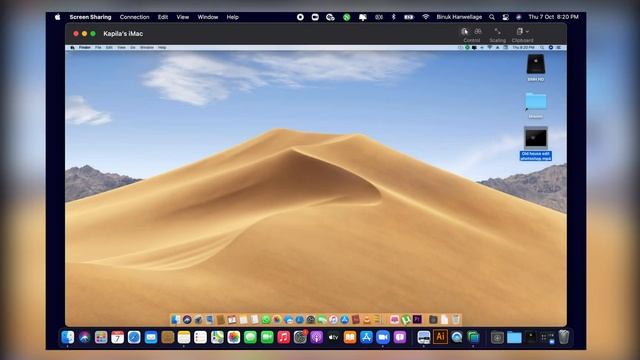
Task: Open Reminders from the host Dock
Action: tap(200, 337)
